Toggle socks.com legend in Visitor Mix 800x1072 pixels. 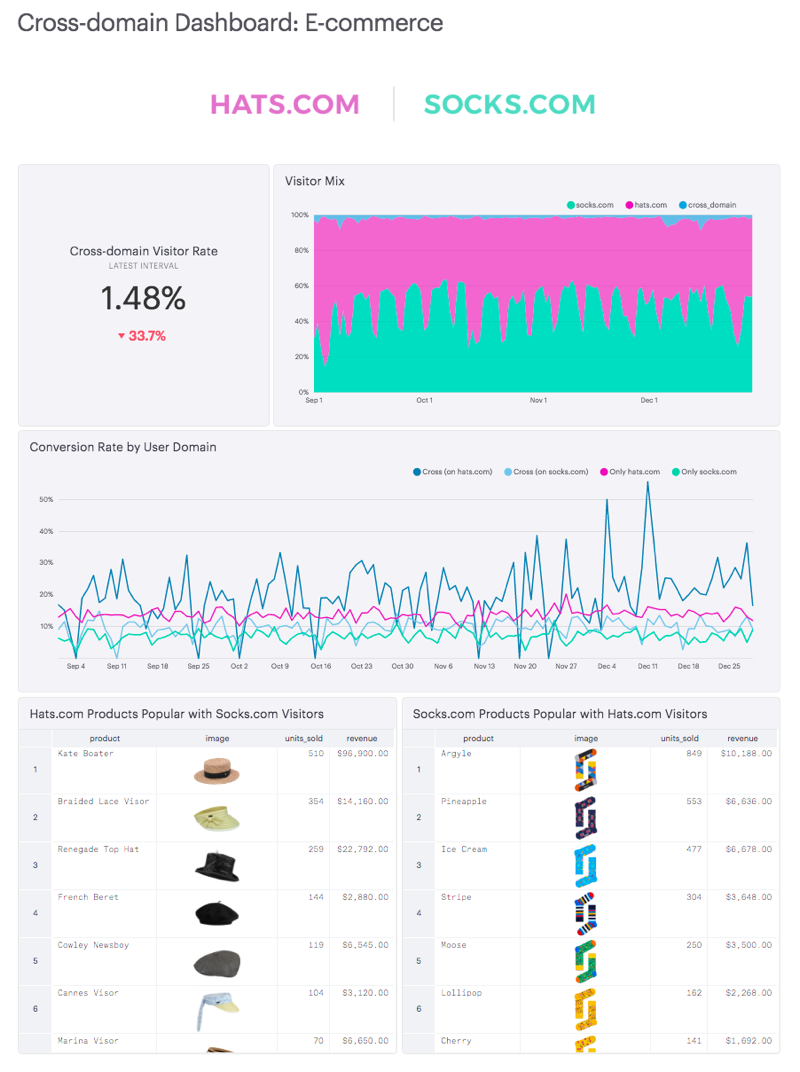pos(590,205)
